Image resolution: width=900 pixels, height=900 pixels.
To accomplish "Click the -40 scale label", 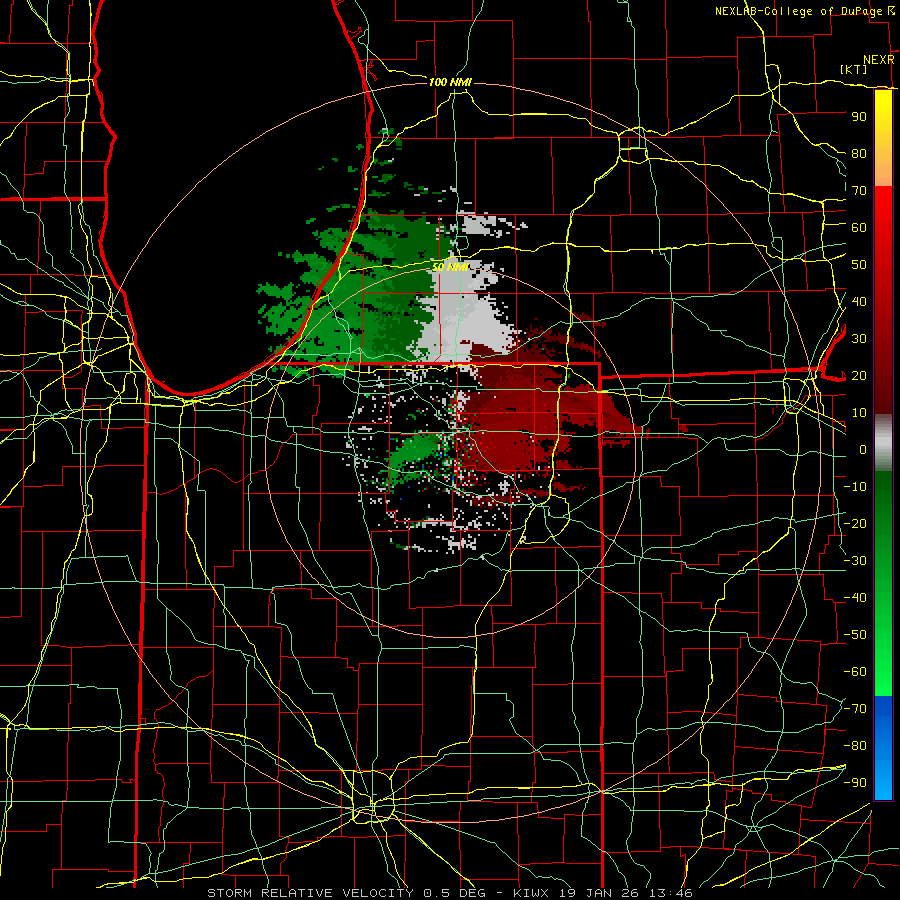I will [855, 598].
